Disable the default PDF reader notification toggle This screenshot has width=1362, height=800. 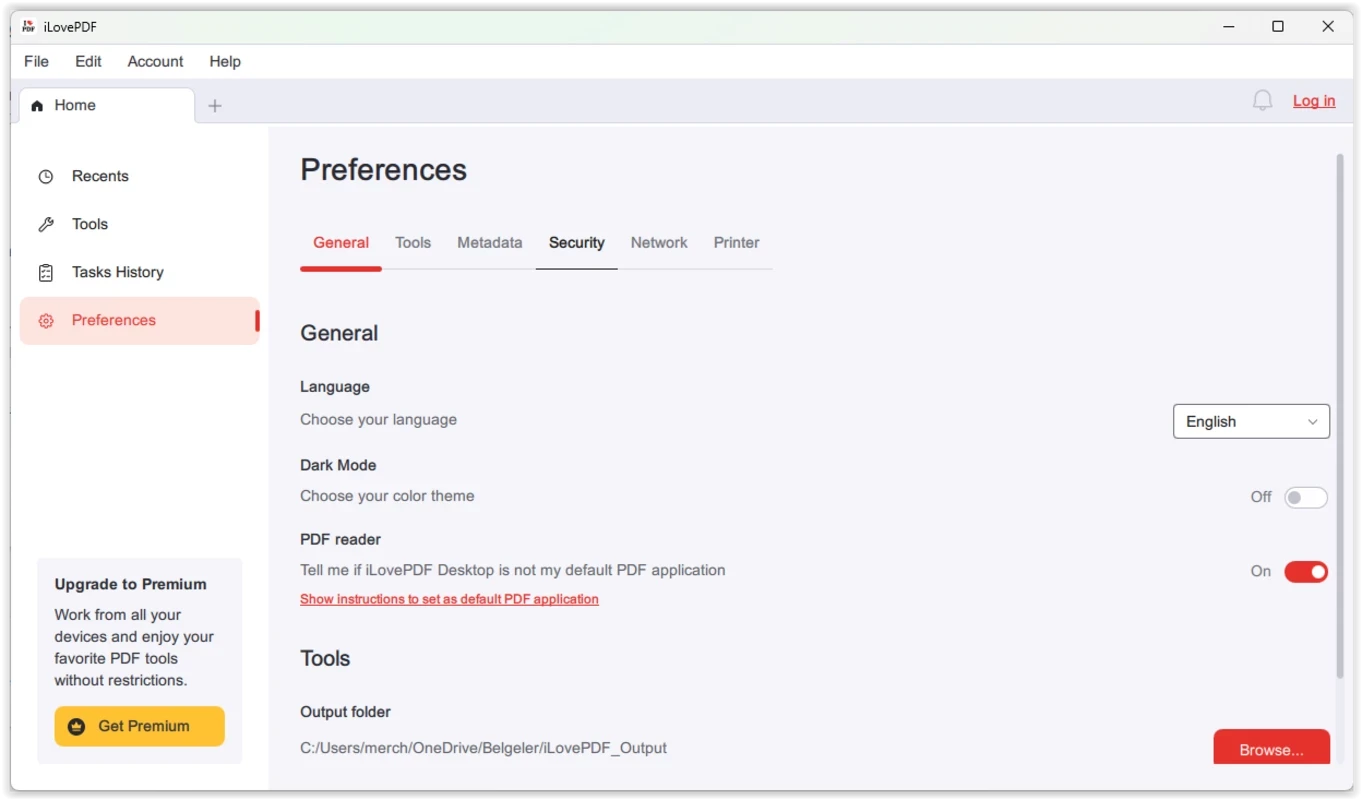1305,572
